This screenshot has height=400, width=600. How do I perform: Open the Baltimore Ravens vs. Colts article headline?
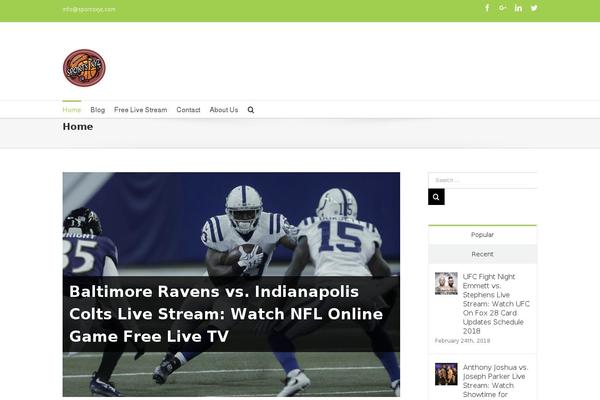tap(226, 314)
